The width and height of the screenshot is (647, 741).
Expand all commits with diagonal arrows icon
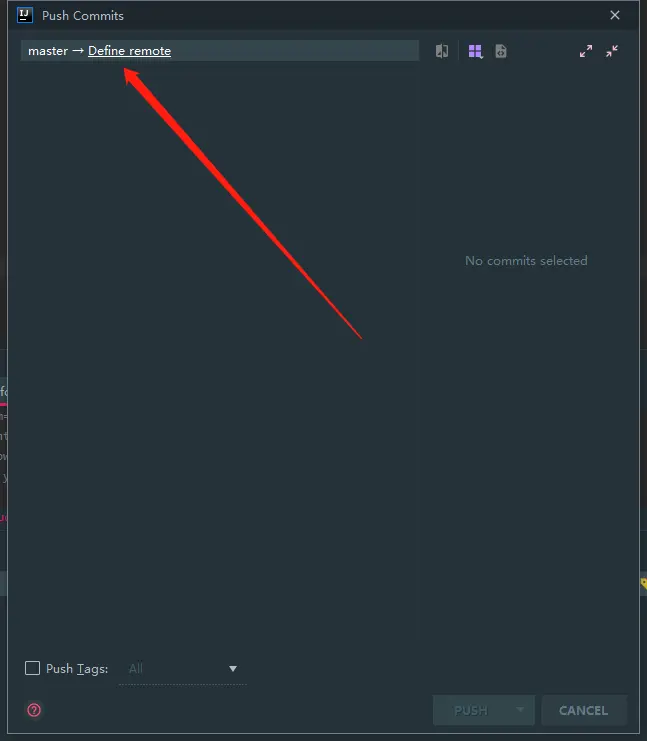[586, 51]
